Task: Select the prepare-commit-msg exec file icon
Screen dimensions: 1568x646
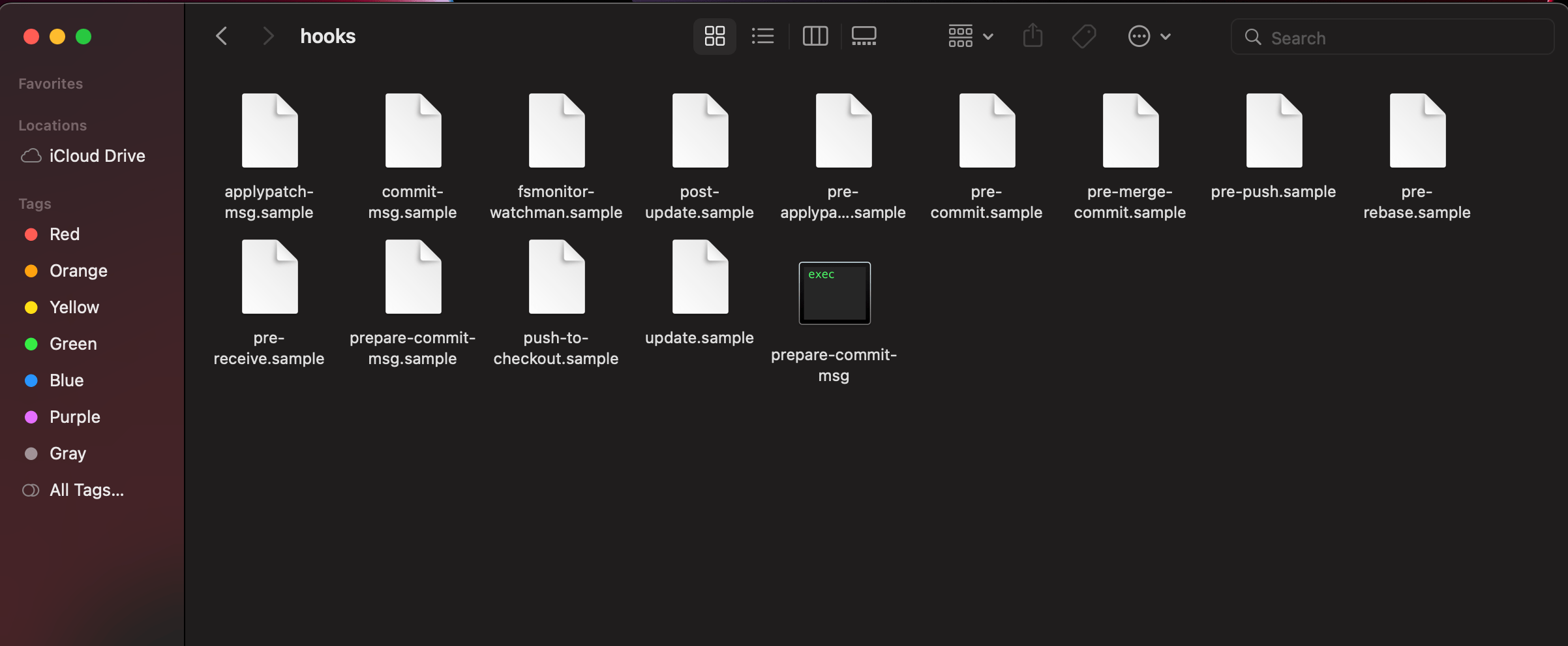Action: (834, 293)
